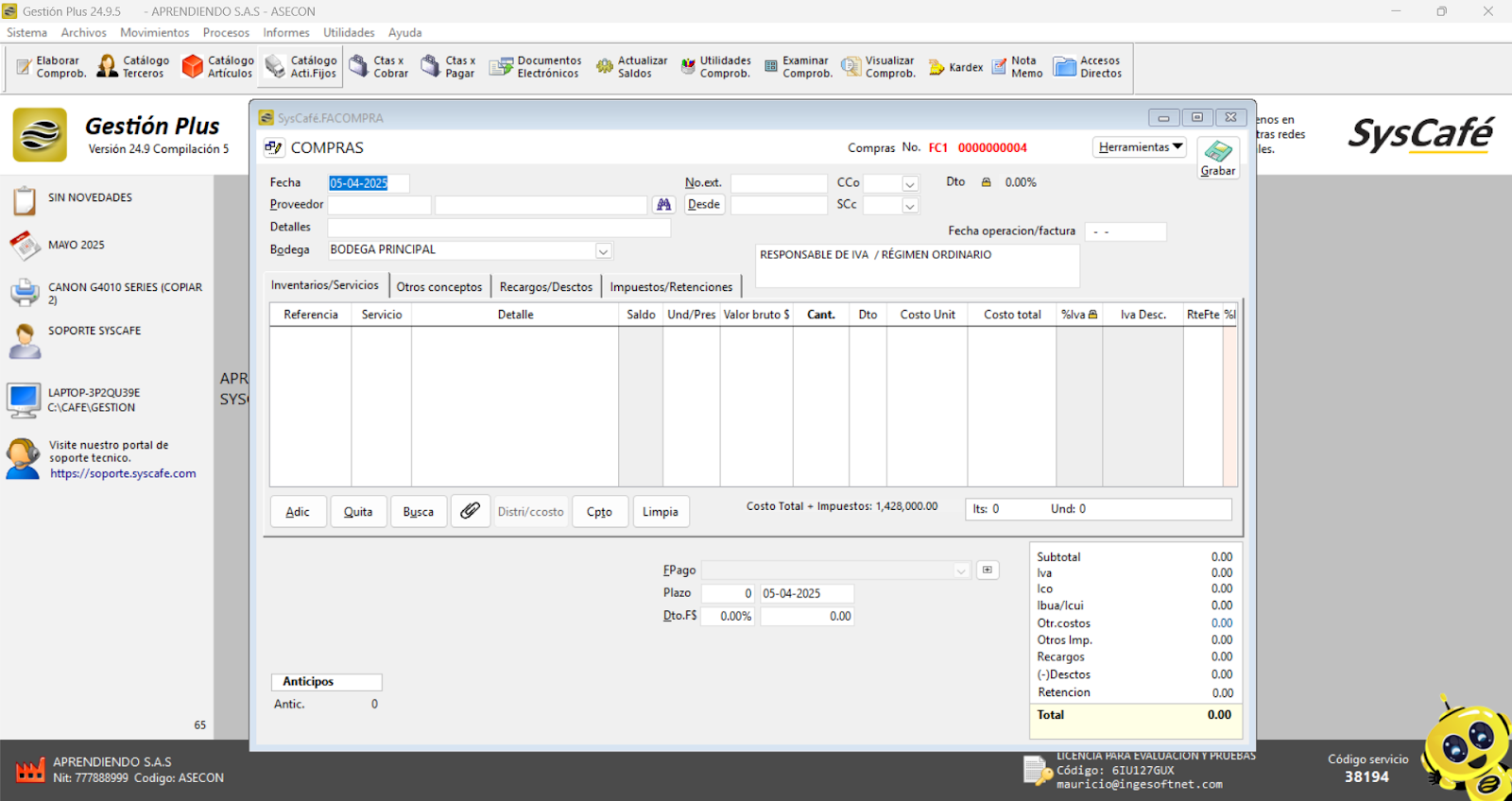The image size is (1512, 801).
Task: Click the binoculars search icon beside Proveedor
Action: 663,205
